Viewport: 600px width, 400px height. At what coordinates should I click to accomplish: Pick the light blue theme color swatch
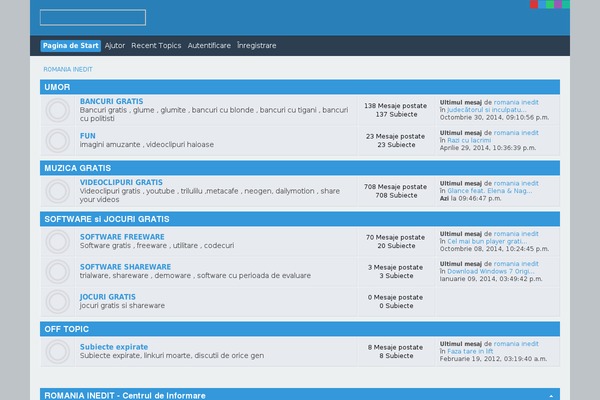(x=542, y=4)
